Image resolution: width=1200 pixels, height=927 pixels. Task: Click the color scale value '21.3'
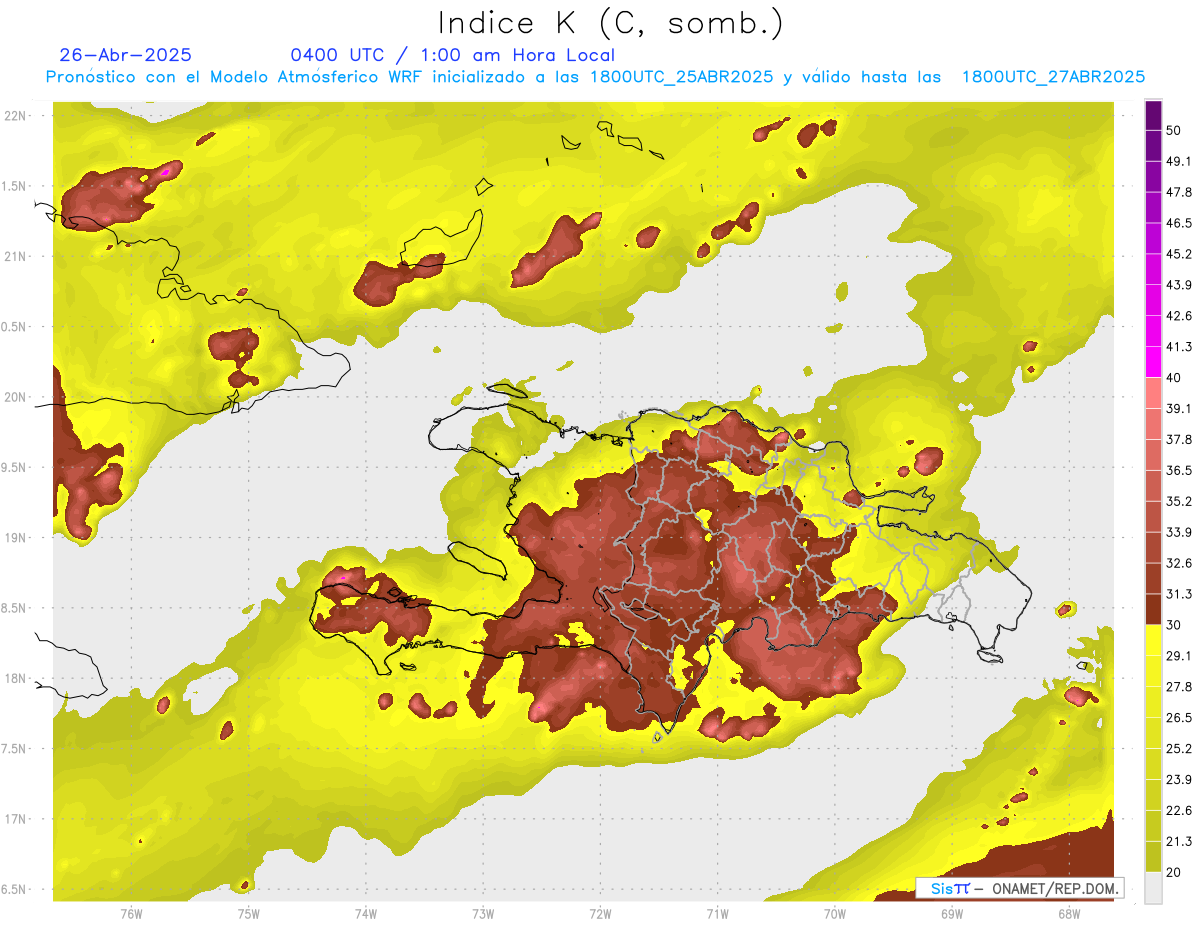(1179, 842)
